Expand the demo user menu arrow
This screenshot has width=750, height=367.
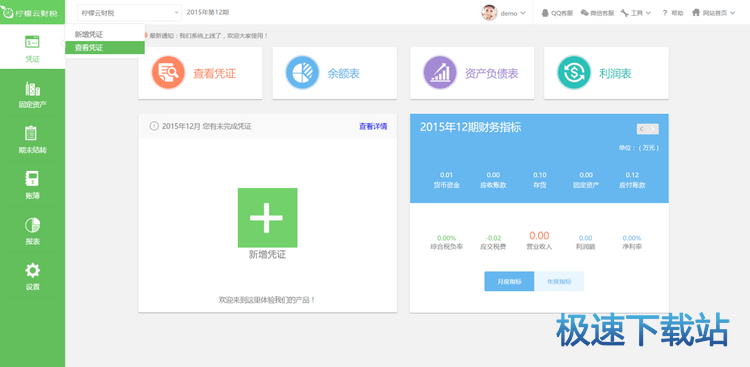tap(522, 13)
